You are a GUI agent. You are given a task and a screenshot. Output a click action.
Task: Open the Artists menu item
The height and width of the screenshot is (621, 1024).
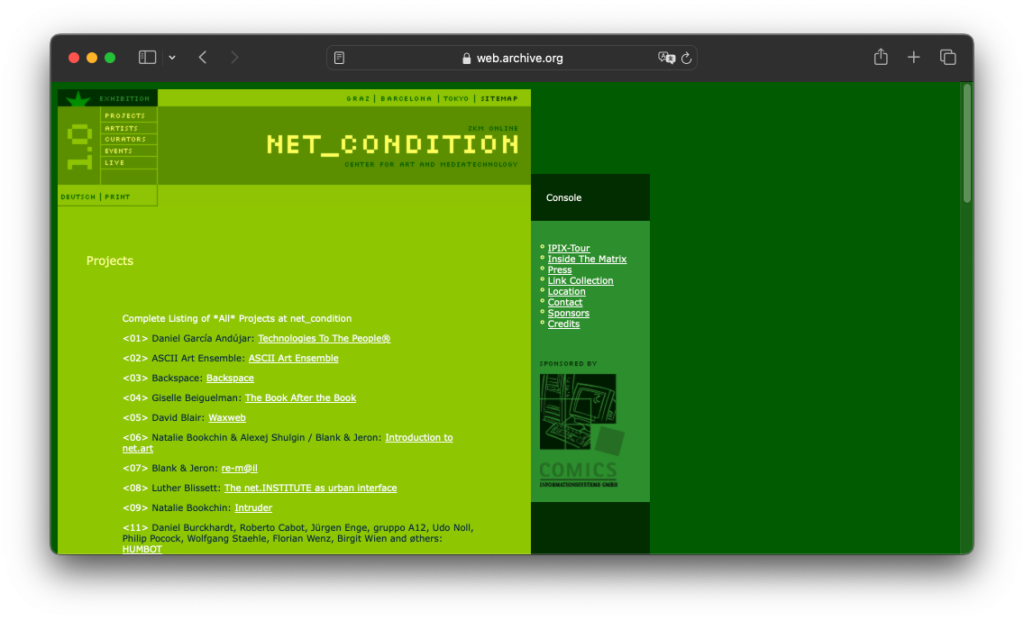click(123, 128)
